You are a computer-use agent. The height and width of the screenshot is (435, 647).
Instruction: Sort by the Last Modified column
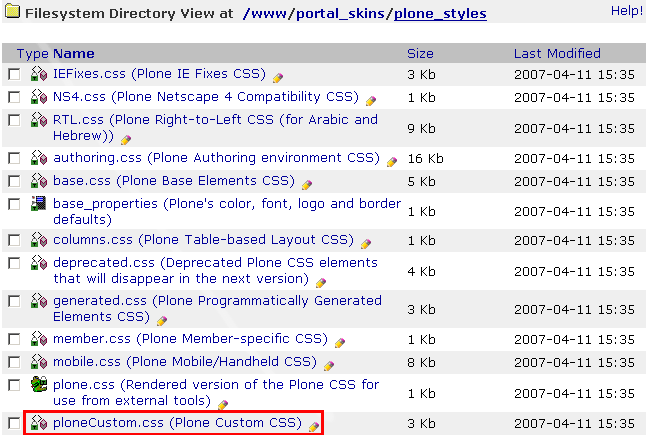point(557,54)
